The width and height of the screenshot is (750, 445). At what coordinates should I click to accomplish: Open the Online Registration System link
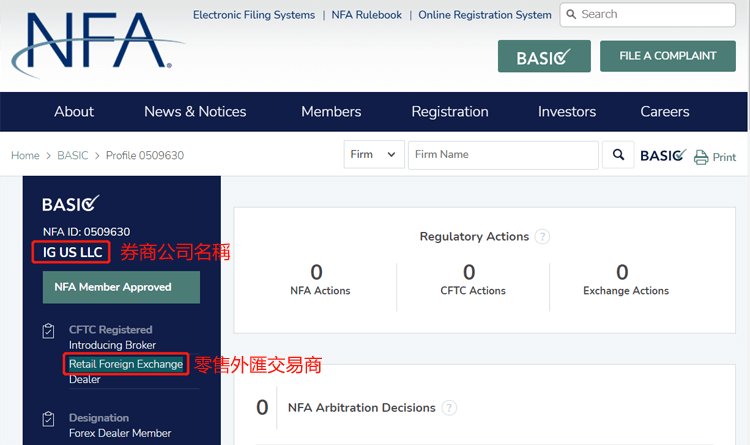click(x=485, y=15)
